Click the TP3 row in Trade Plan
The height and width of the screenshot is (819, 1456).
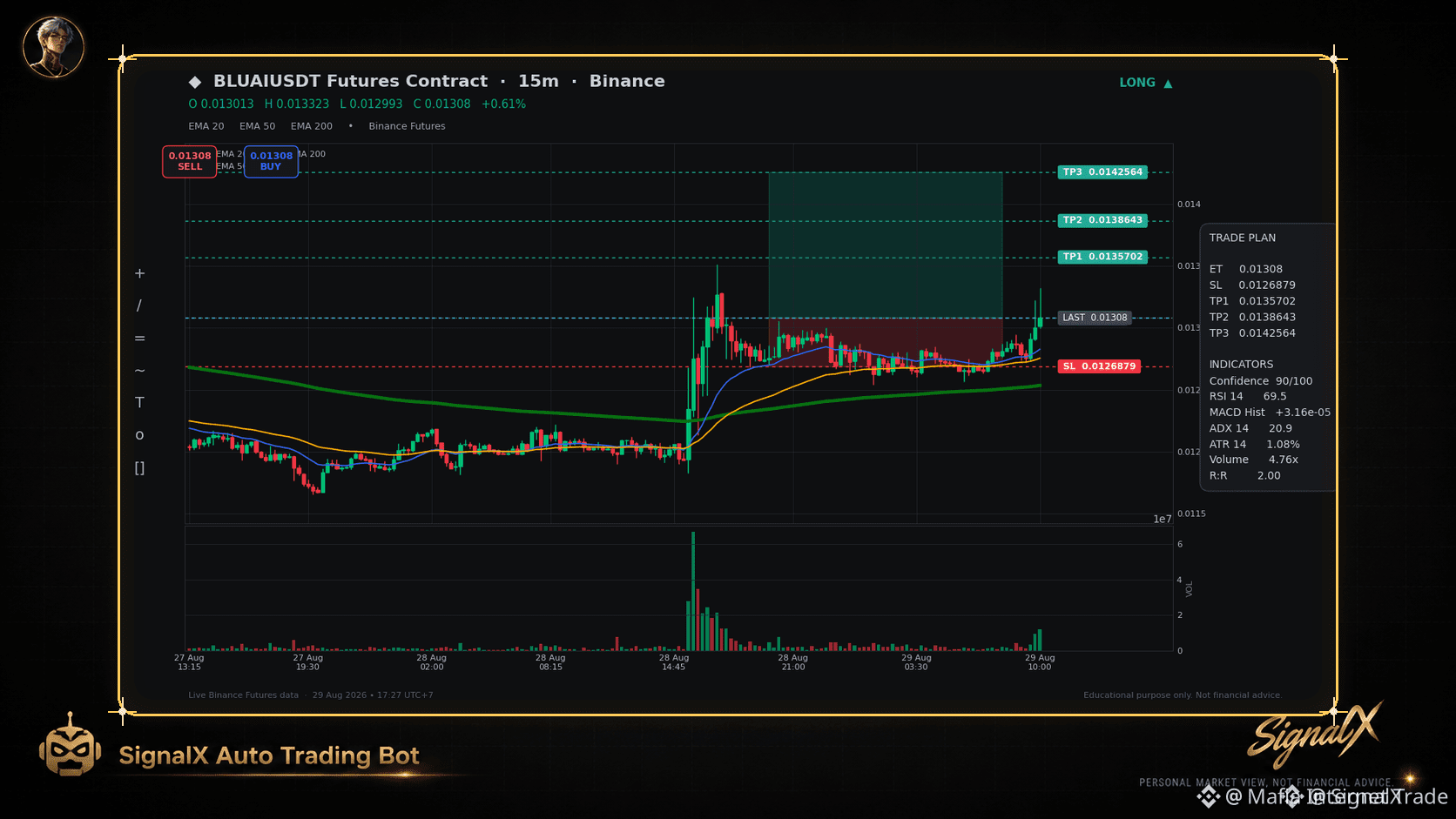click(1252, 333)
